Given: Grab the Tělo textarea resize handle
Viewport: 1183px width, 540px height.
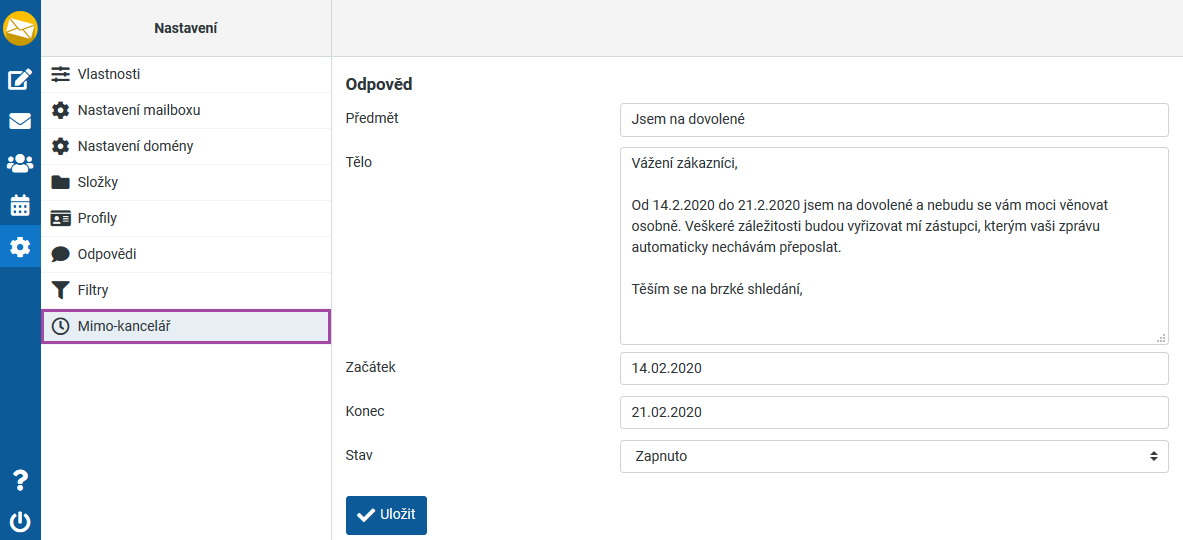Looking at the screenshot, I should pyautogui.click(x=1161, y=338).
